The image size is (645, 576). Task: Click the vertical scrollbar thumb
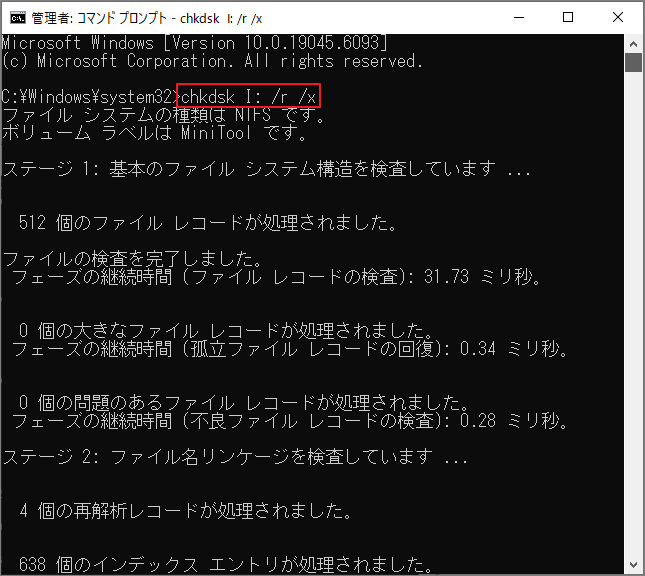tap(633, 63)
